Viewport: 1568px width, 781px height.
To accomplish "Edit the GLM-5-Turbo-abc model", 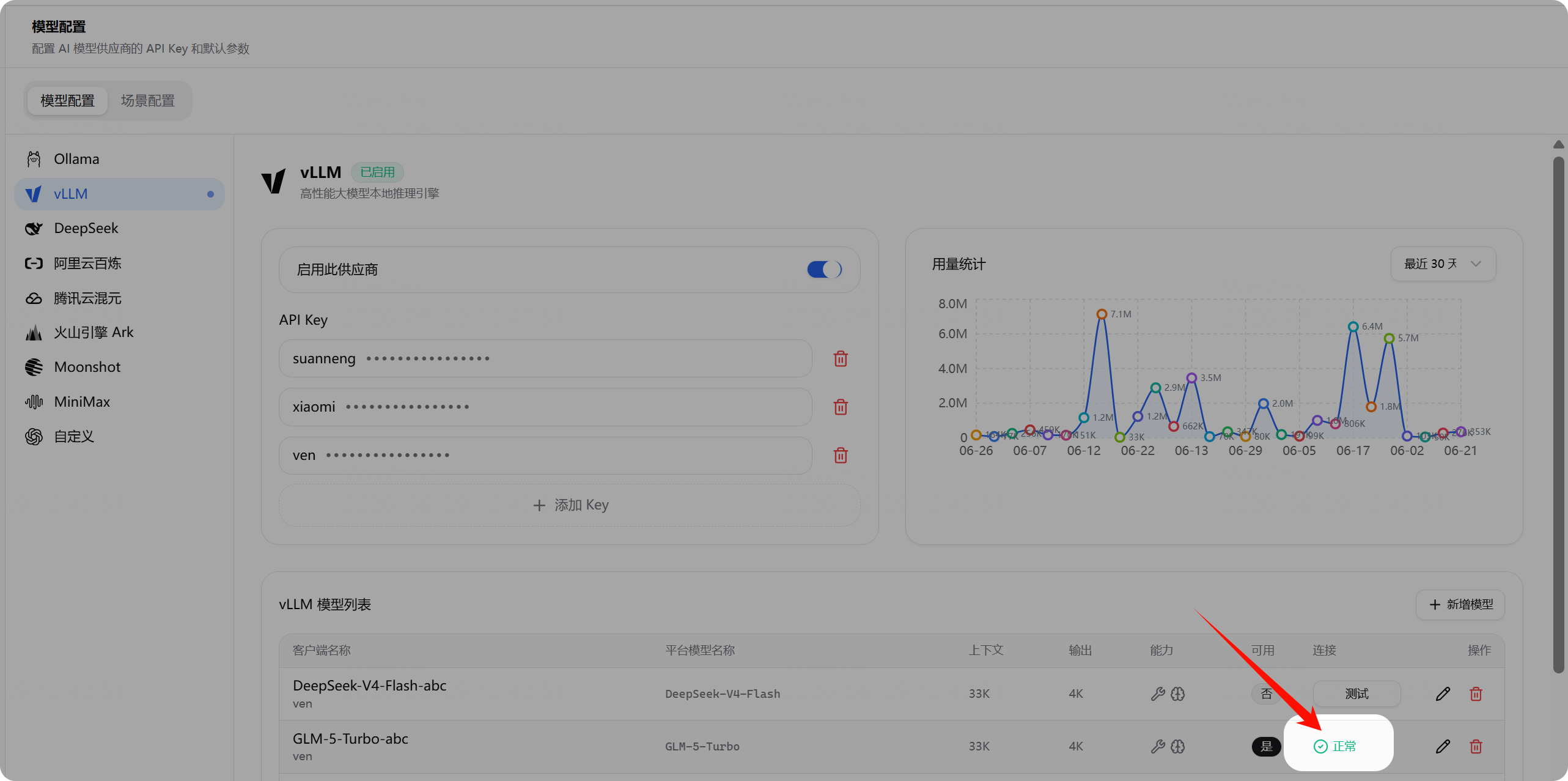I will (x=1443, y=746).
